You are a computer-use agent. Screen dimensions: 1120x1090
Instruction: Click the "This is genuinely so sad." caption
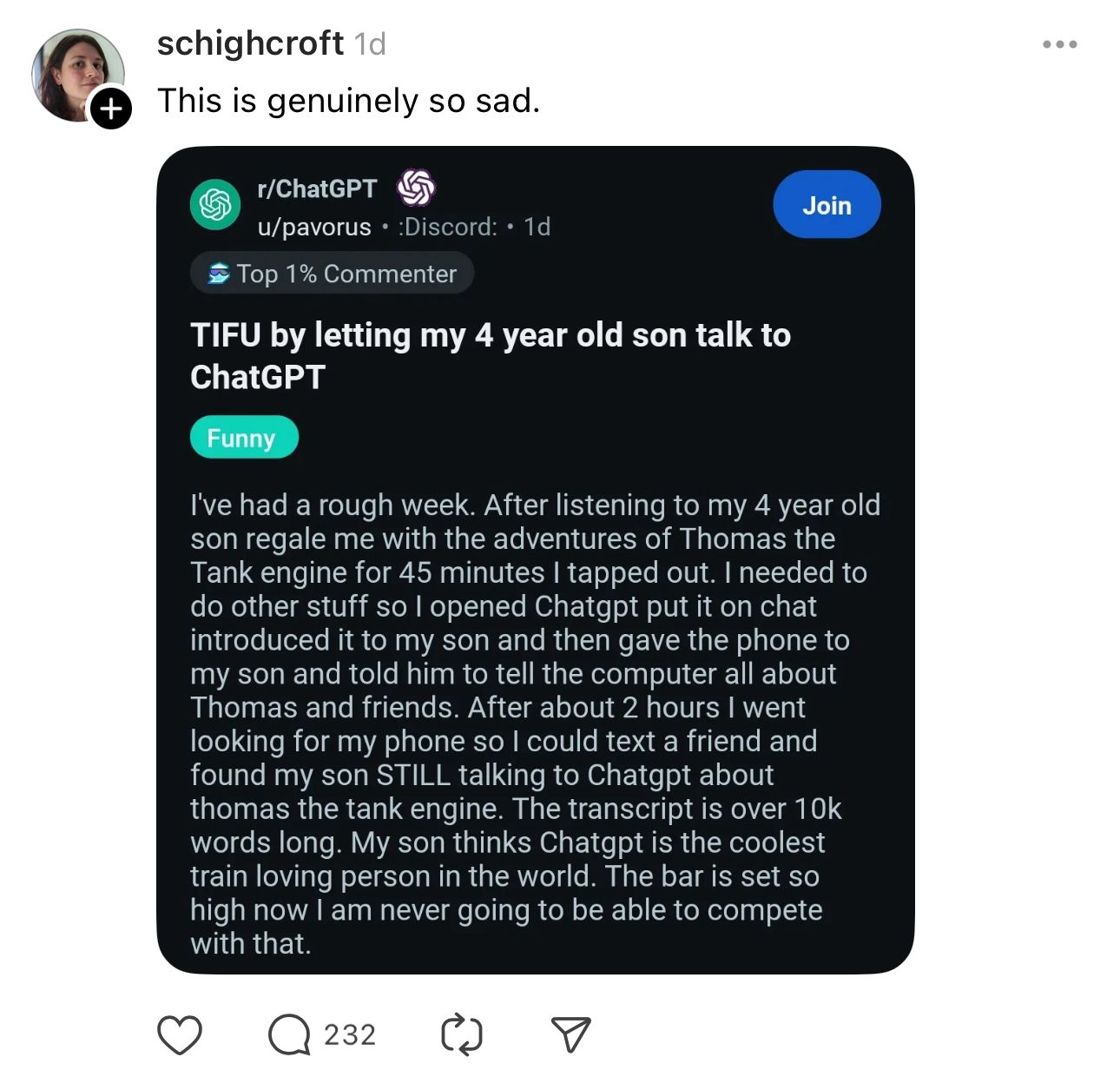(x=348, y=101)
